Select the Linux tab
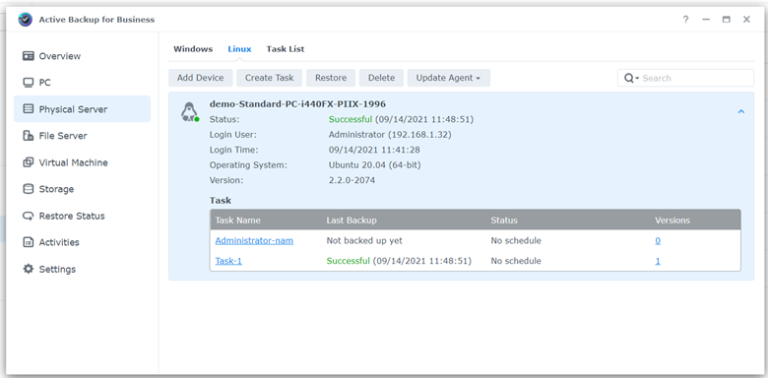This screenshot has height=378, width=768. point(240,49)
